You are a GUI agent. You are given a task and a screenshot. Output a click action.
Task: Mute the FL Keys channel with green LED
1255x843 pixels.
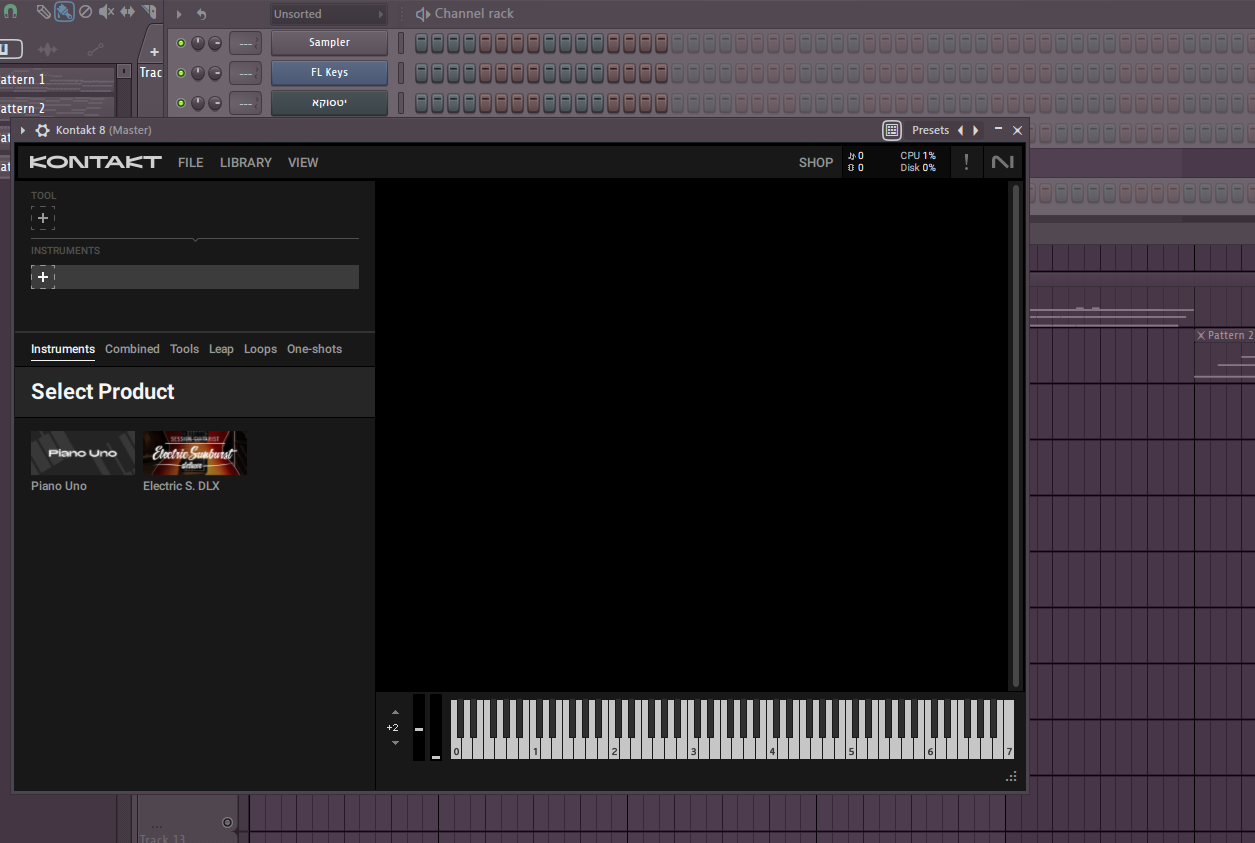[181, 73]
